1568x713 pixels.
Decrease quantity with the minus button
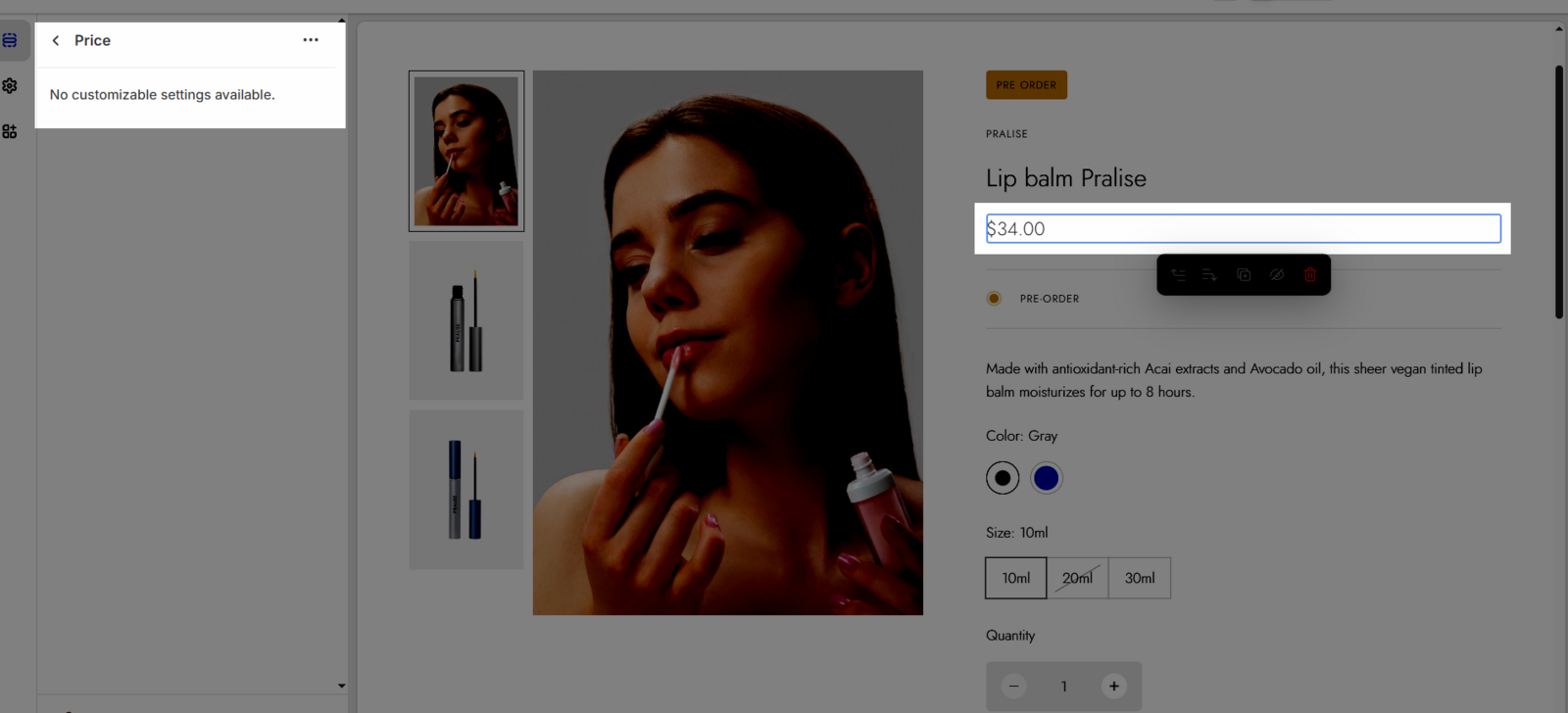click(1014, 687)
